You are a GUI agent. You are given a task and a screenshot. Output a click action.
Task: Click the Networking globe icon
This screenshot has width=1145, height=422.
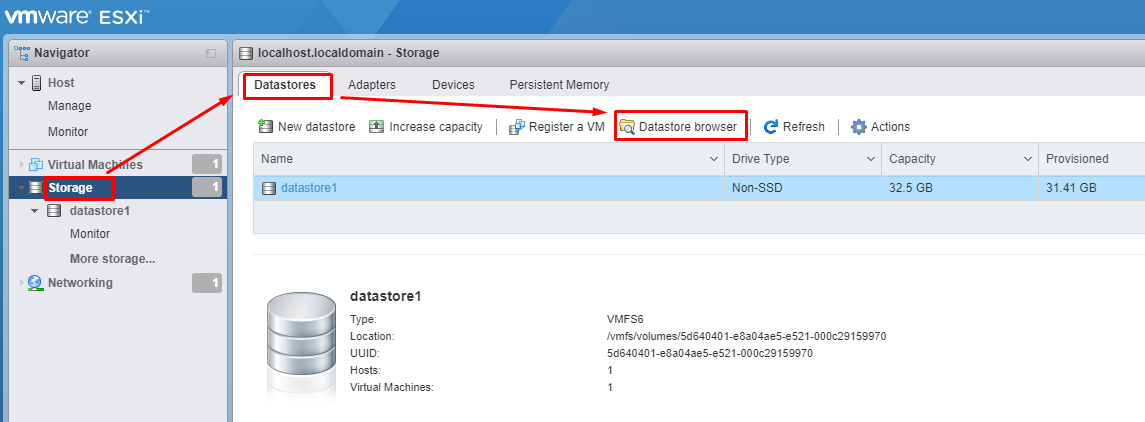click(x=36, y=283)
